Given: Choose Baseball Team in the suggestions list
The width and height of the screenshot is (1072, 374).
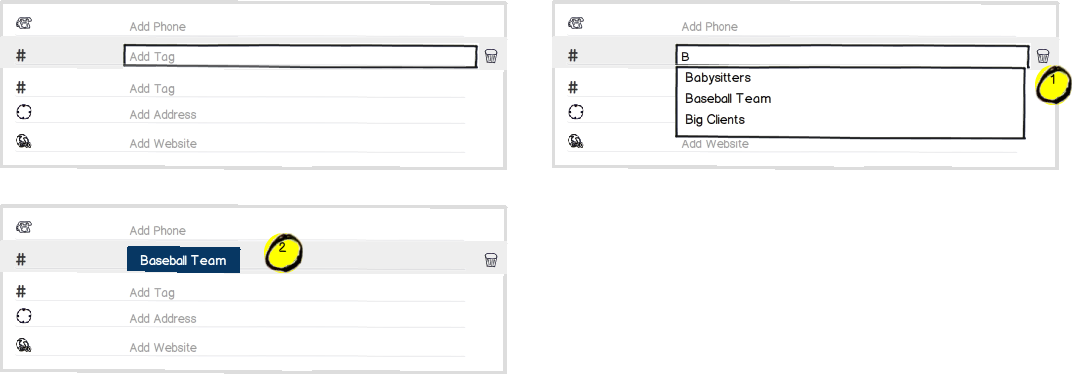Looking at the screenshot, I should pyautogui.click(x=728, y=98).
